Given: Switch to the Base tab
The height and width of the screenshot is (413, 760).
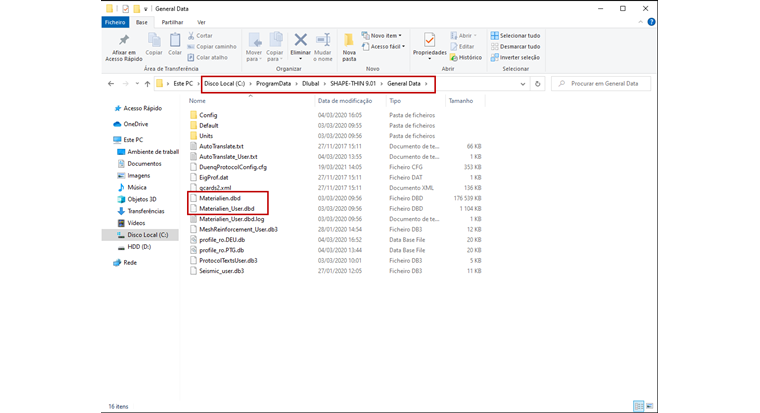Looking at the screenshot, I should (x=142, y=22).
